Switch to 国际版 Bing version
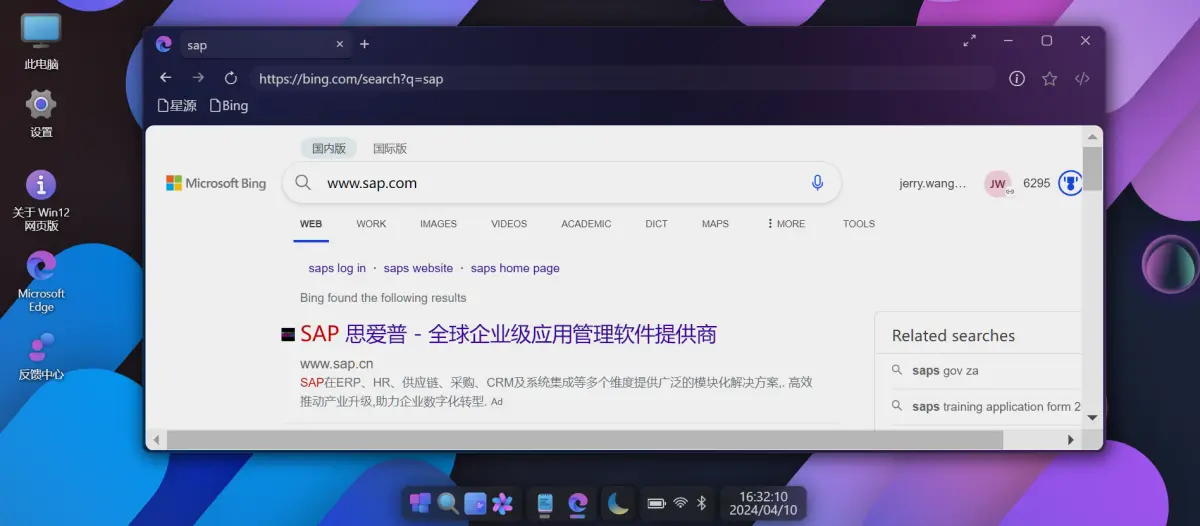Screen dimensions: 1200x526 (x=390, y=148)
